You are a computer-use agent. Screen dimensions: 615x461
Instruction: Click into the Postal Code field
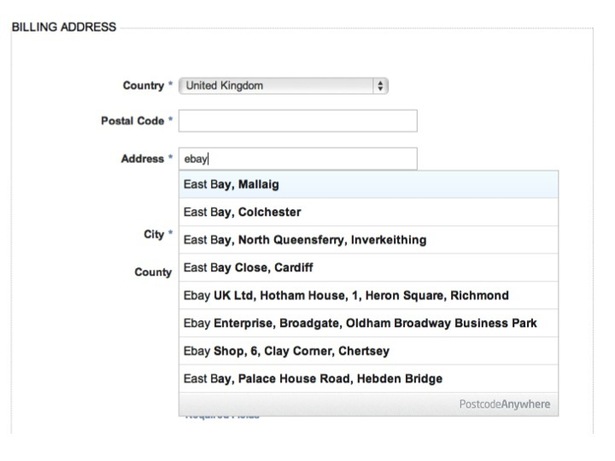[x=297, y=121]
